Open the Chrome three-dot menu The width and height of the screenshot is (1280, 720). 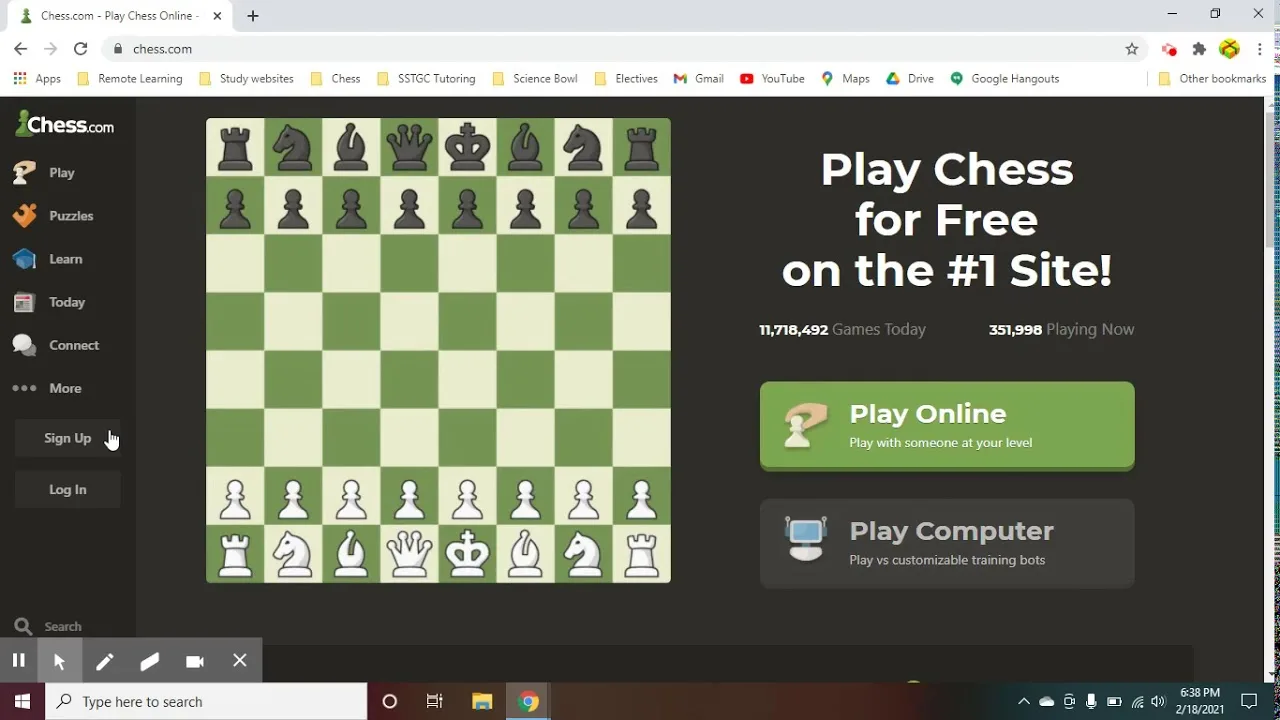click(x=1259, y=48)
